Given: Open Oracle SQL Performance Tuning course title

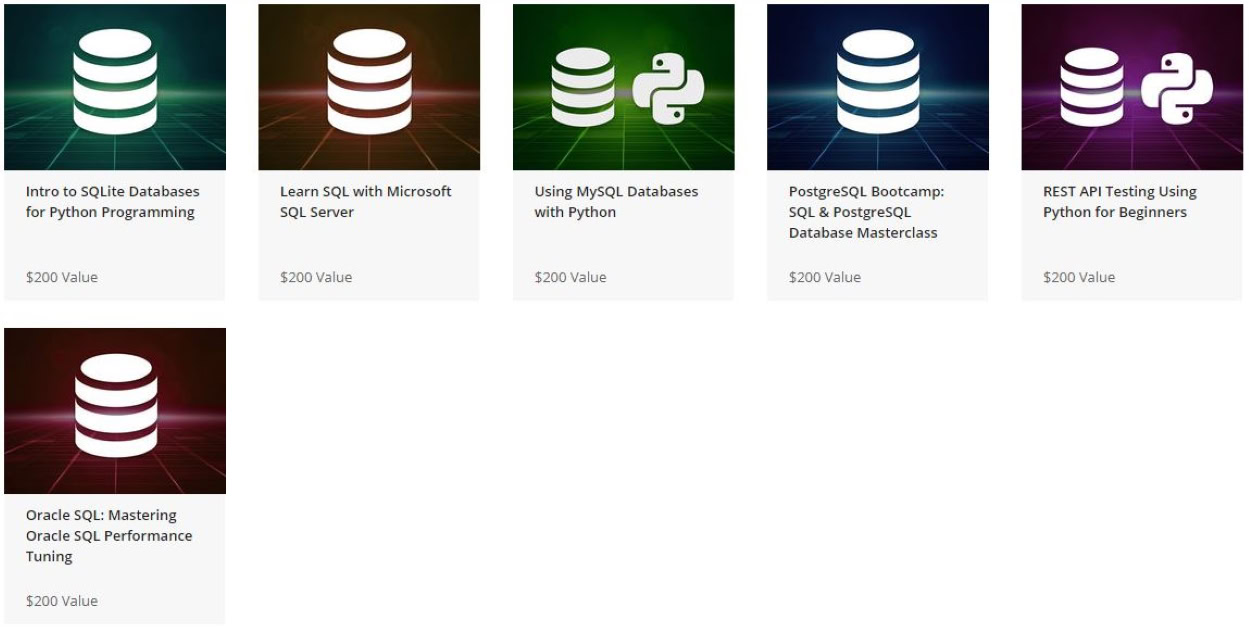Looking at the screenshot, I should point(108,536).
